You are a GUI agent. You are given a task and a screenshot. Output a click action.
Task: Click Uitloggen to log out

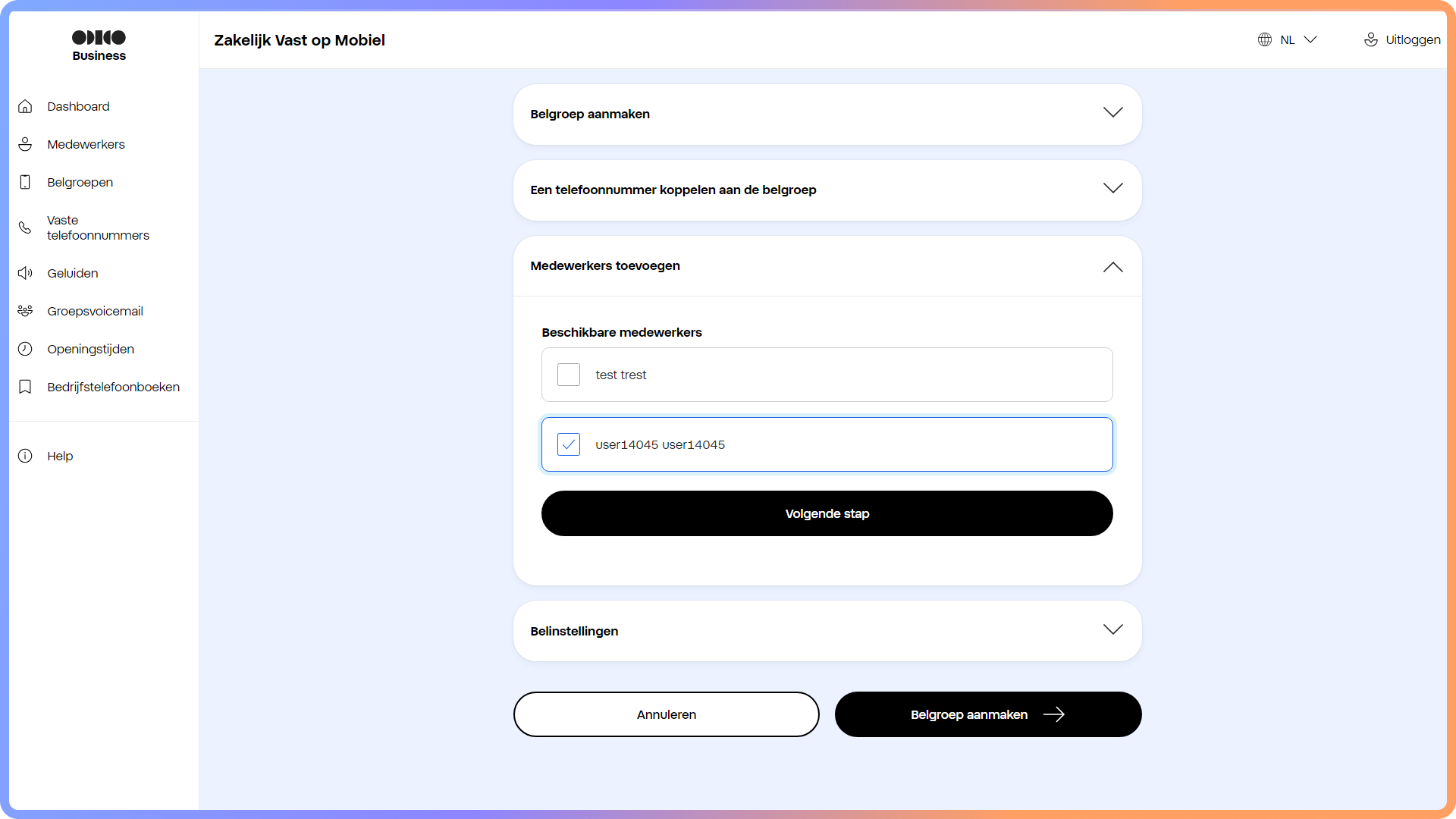tap(1412, 39)
